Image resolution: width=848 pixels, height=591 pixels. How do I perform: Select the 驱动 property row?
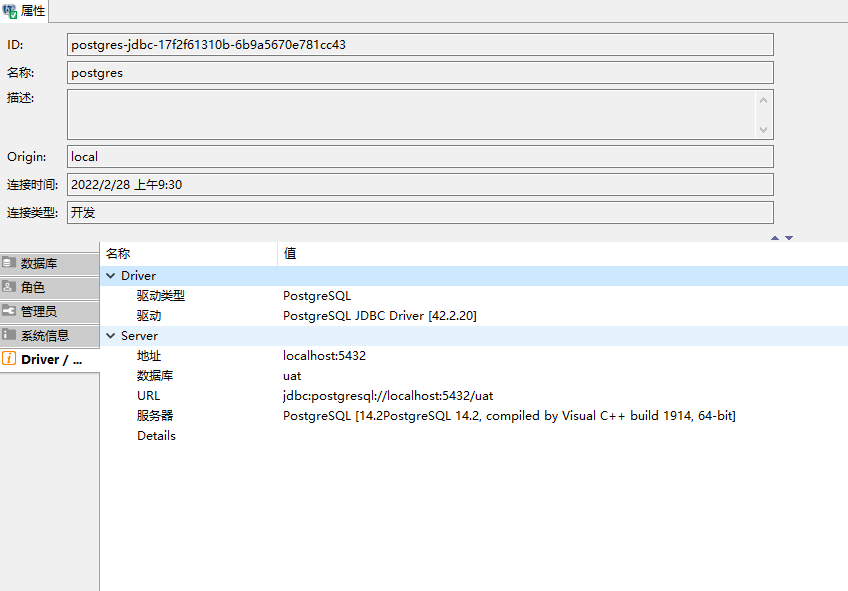474,316
